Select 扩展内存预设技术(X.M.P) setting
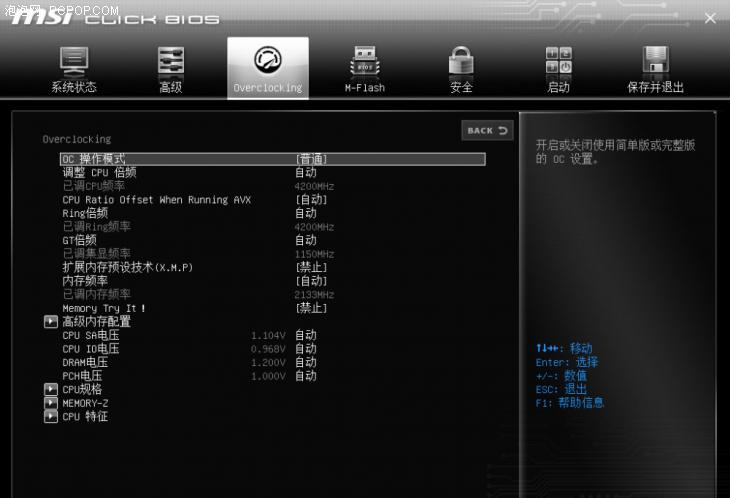The height and width of the screenshot is (498, 730). [128, 267]
